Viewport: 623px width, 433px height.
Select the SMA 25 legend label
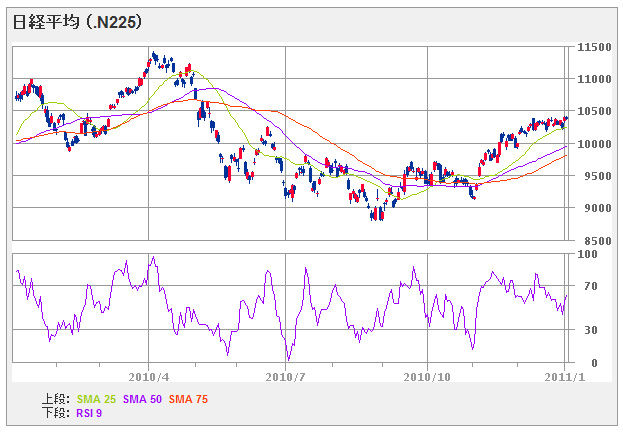click(x=96, y=399)
